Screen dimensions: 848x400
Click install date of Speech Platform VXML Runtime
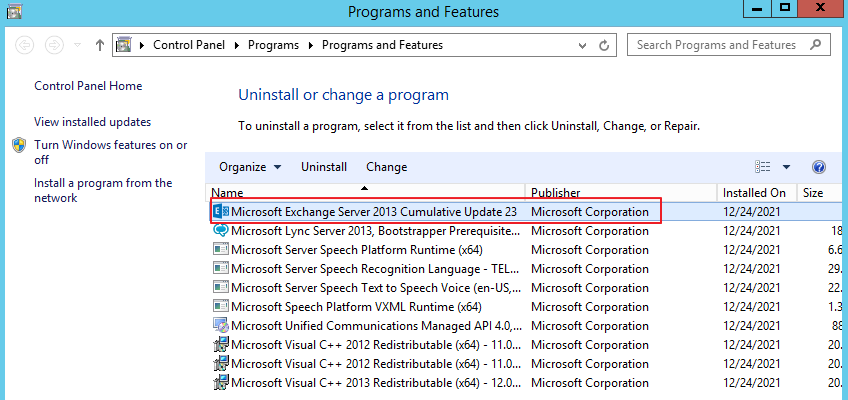[x=752, y=306]
